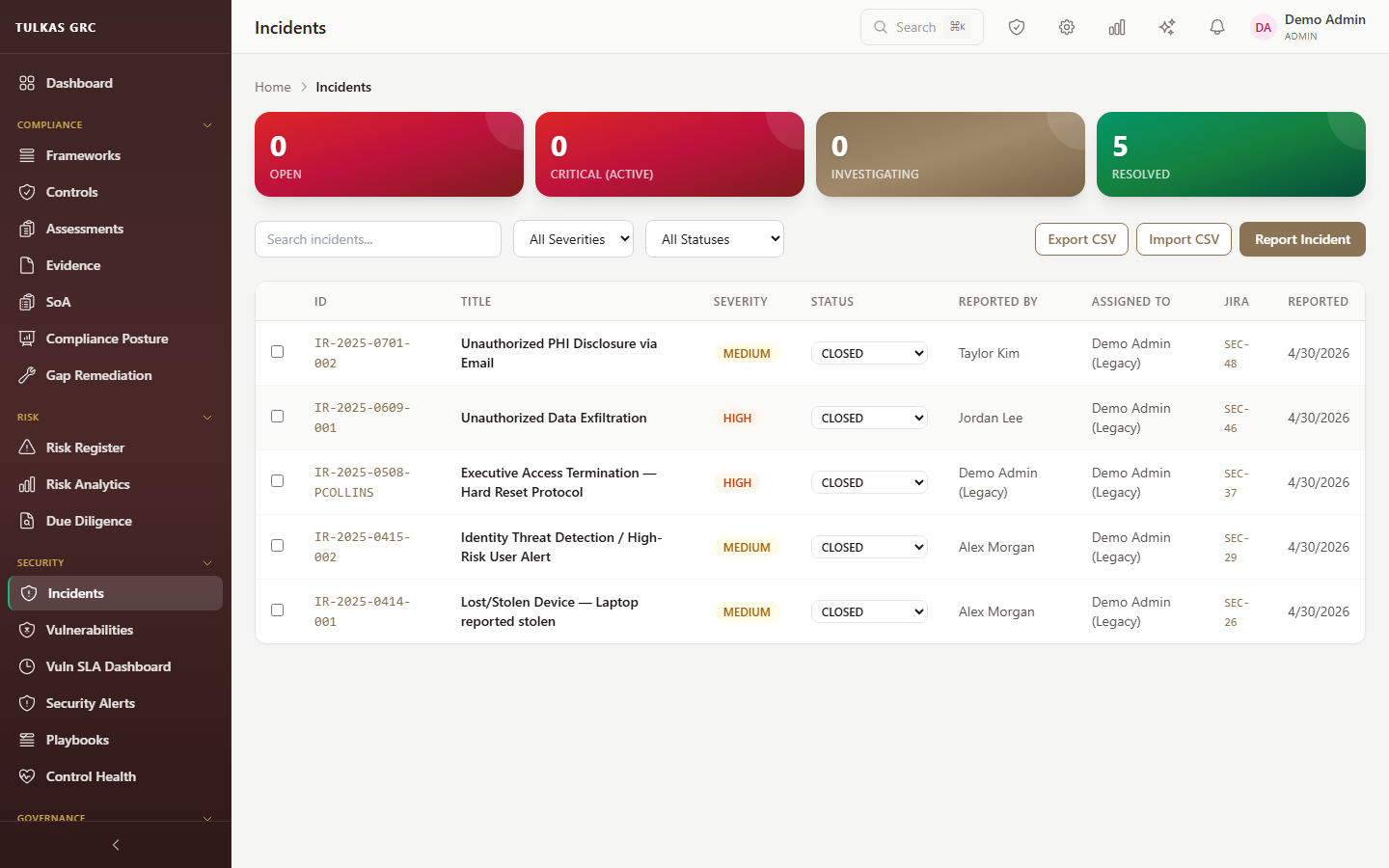Click the SoA document icon
Viewport: 1389px width, 868px height.
pyautogui.click(x=27, y=302)
